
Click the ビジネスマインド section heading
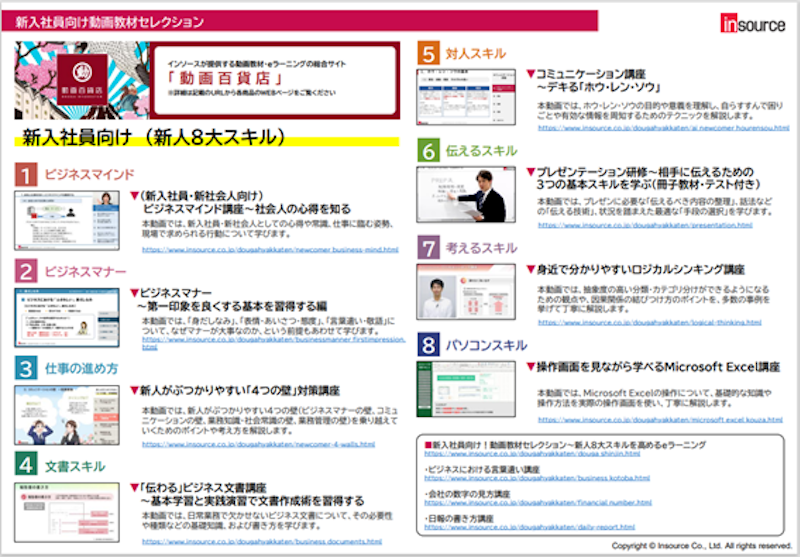pos(89,174)
